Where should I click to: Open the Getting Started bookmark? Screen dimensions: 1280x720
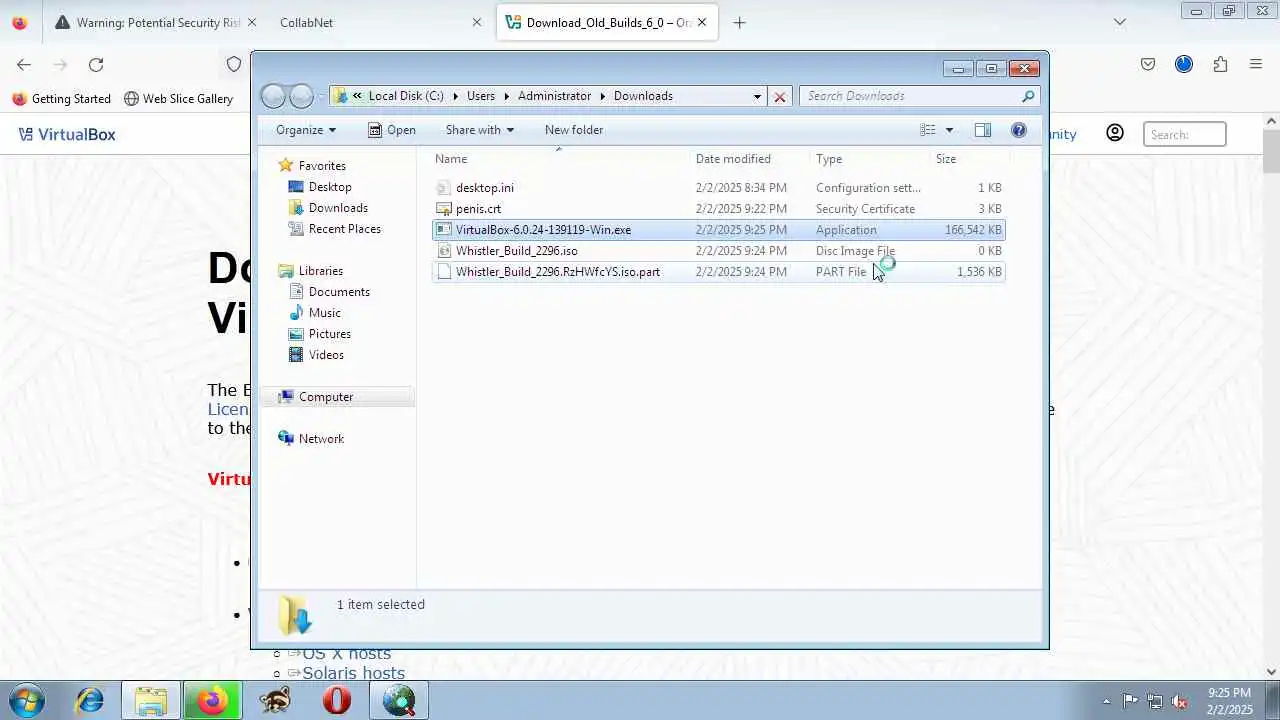[x=61, y=99]
